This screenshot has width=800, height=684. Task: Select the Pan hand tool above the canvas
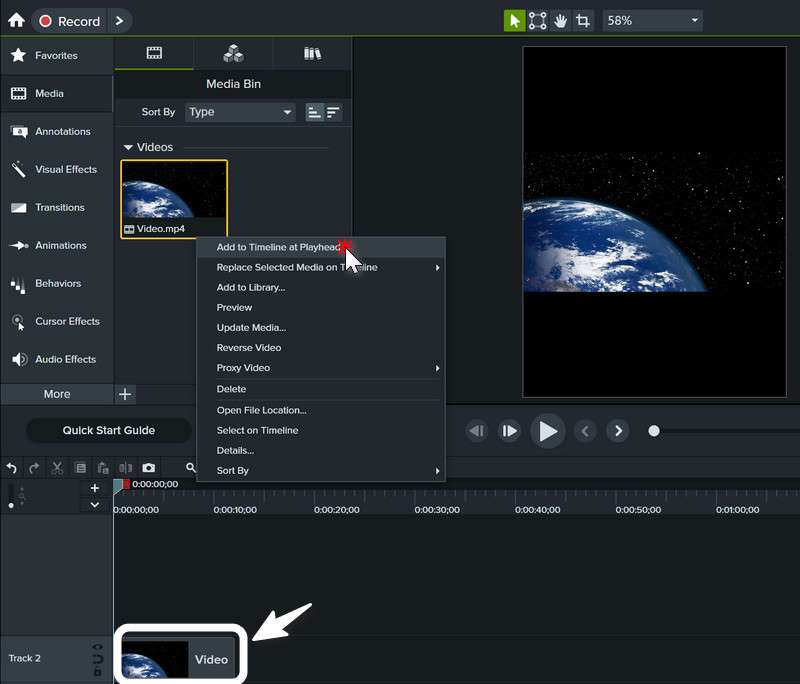click(x=560, y=21)
